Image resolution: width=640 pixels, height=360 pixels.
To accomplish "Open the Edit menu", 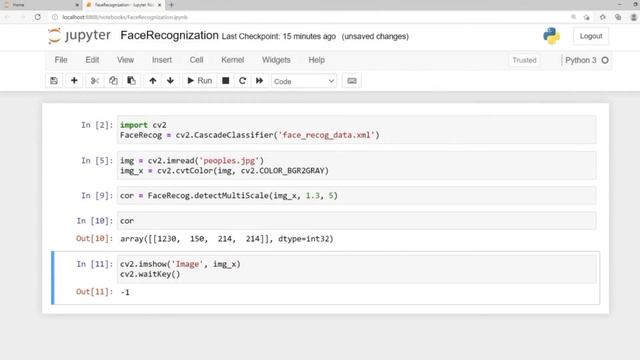I will click(92, 60).
